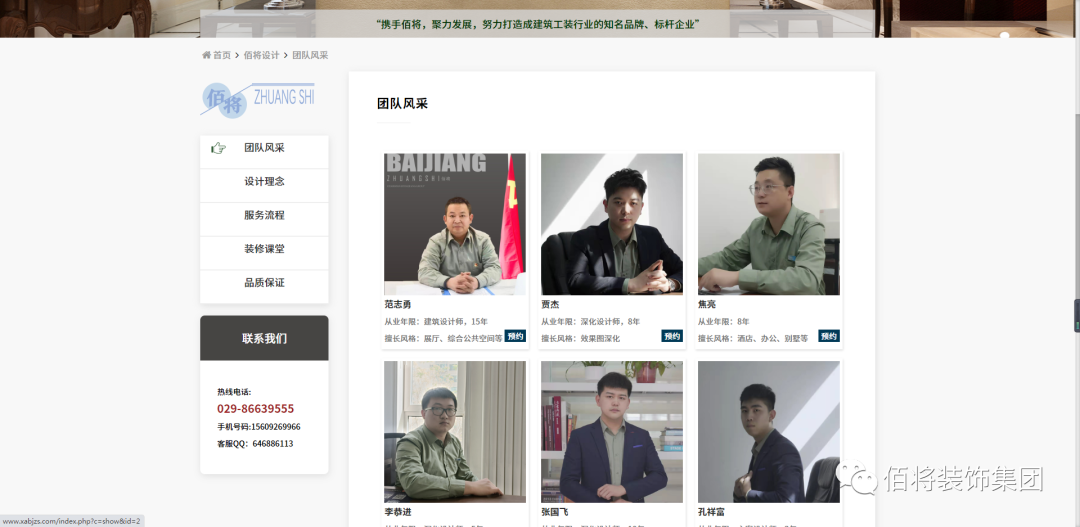This screenshot has width=1080, height=527.
Task: Click 团队风采 page heading
Action: click(x=402, y=104)
